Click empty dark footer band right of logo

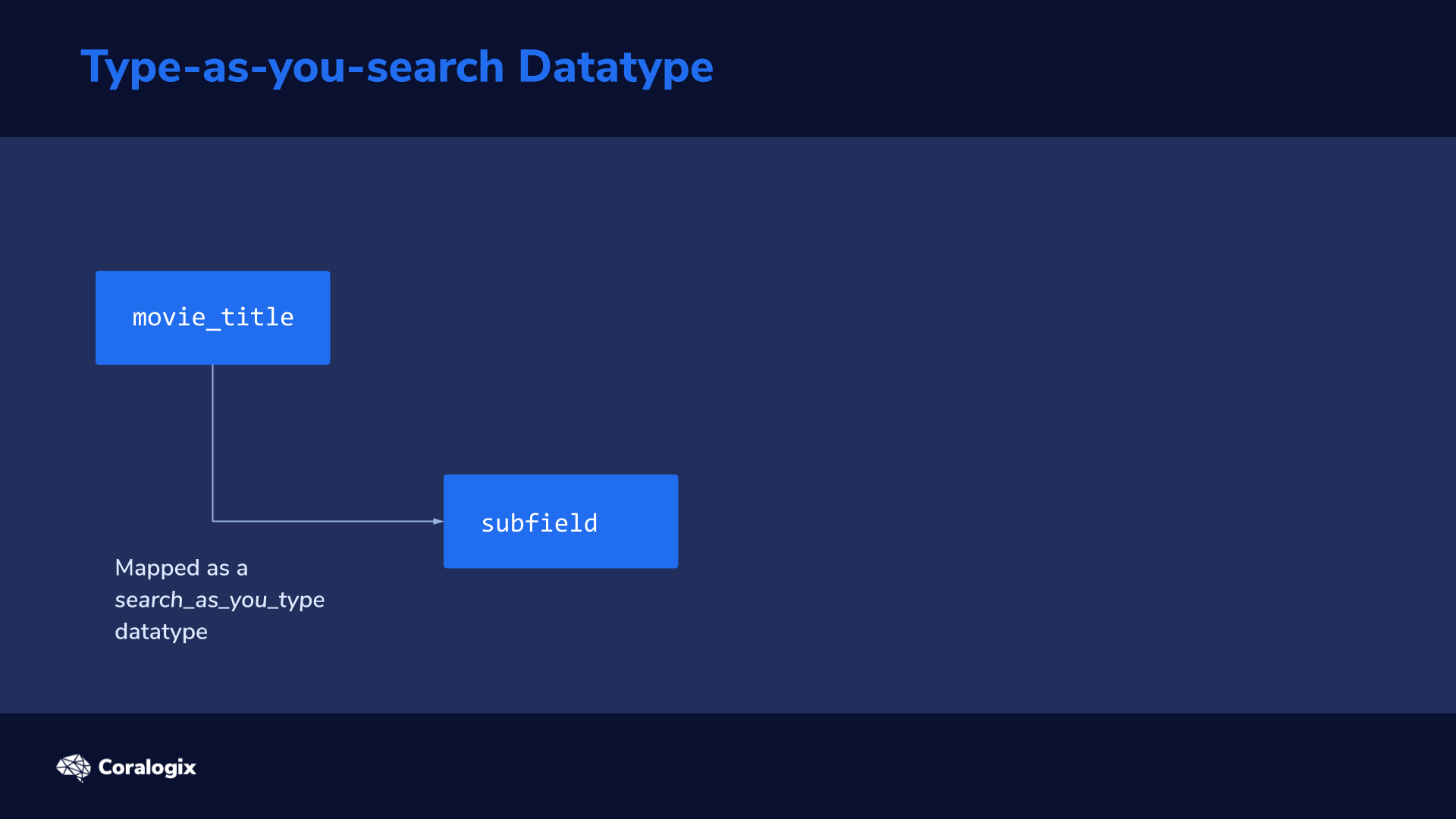click(834, 766)
